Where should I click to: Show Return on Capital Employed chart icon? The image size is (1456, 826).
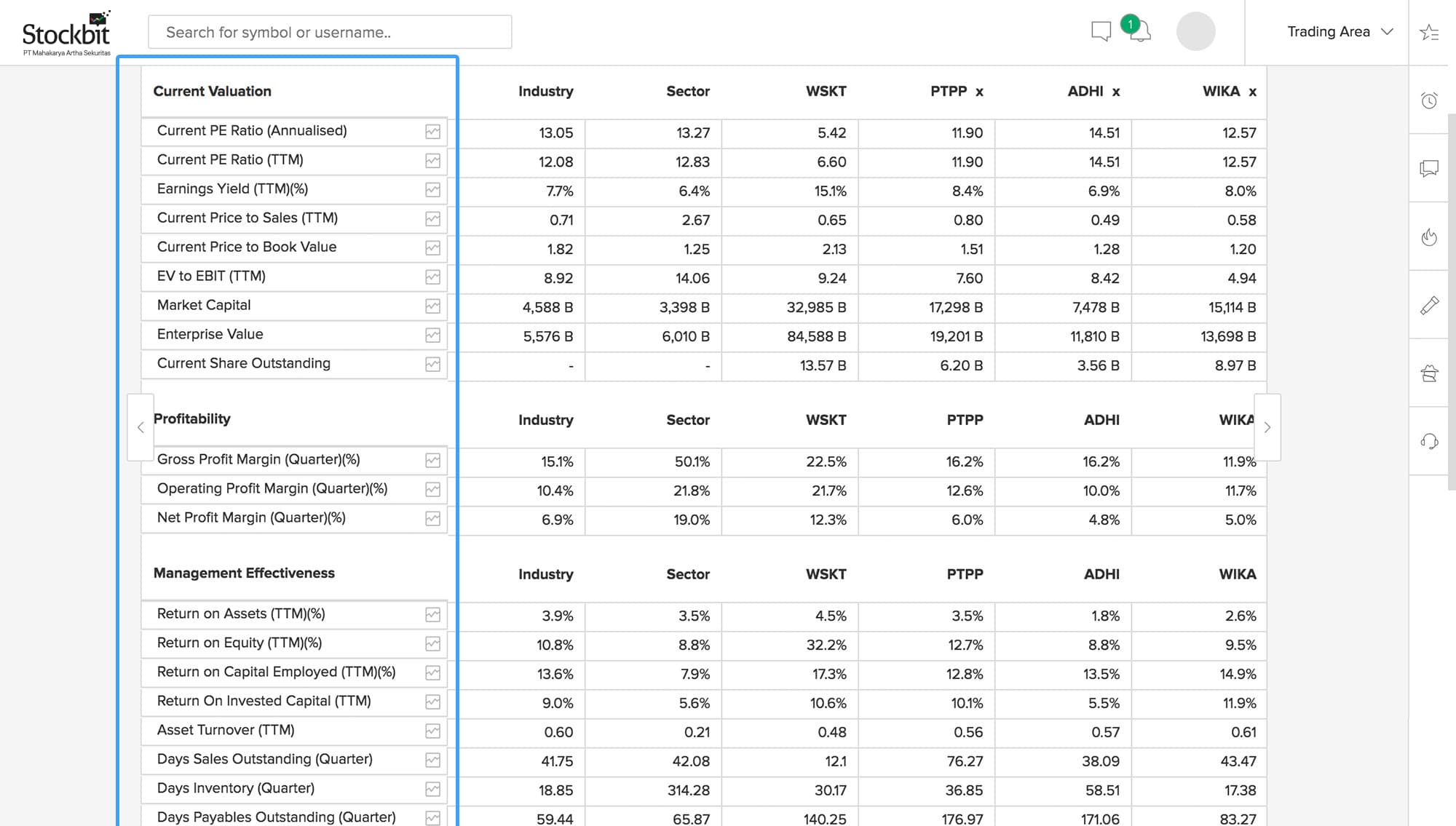pos(432,673)
